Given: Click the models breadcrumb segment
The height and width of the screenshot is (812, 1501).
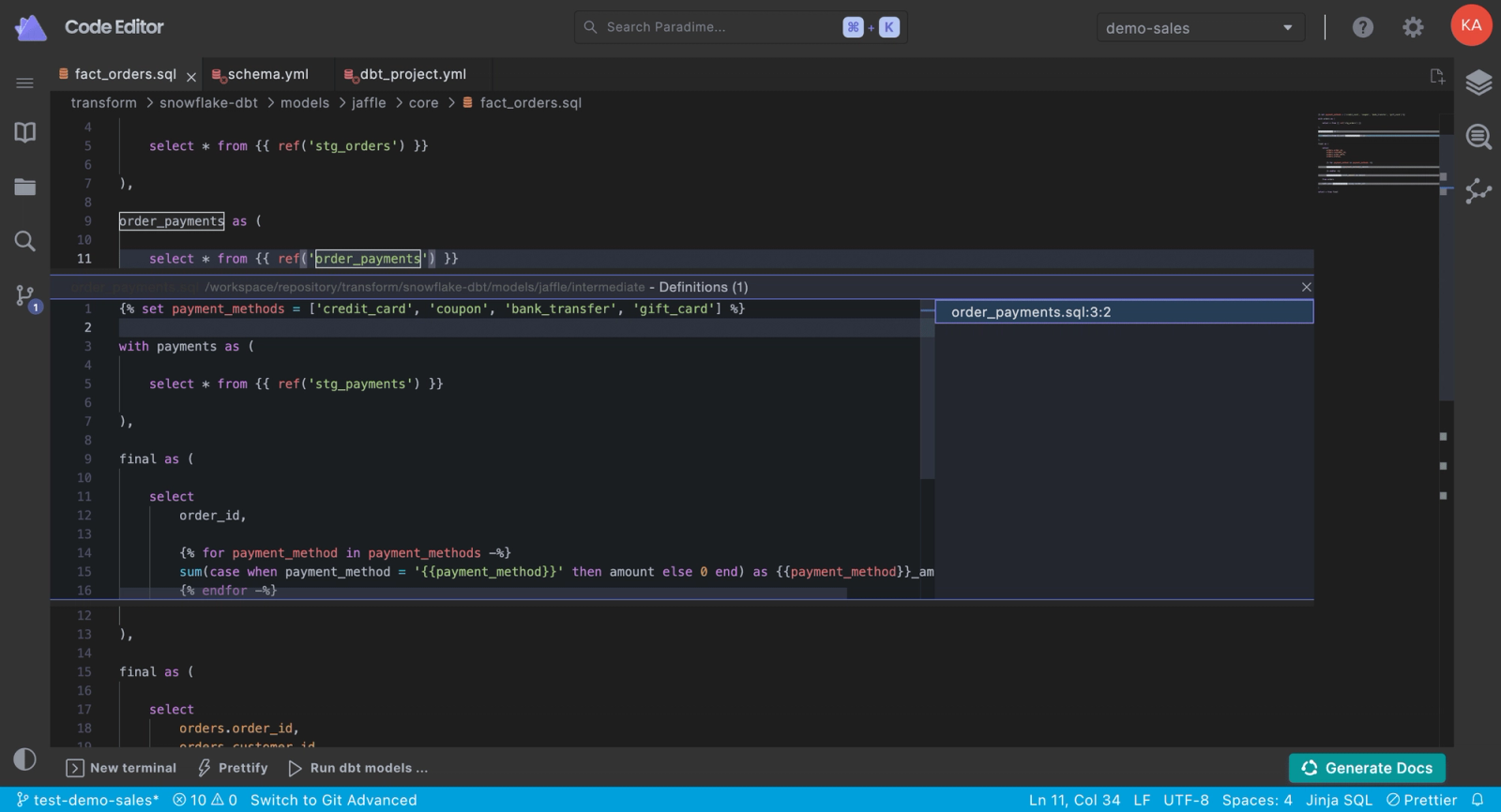Looking at the screenshot, I should point(305,103).
